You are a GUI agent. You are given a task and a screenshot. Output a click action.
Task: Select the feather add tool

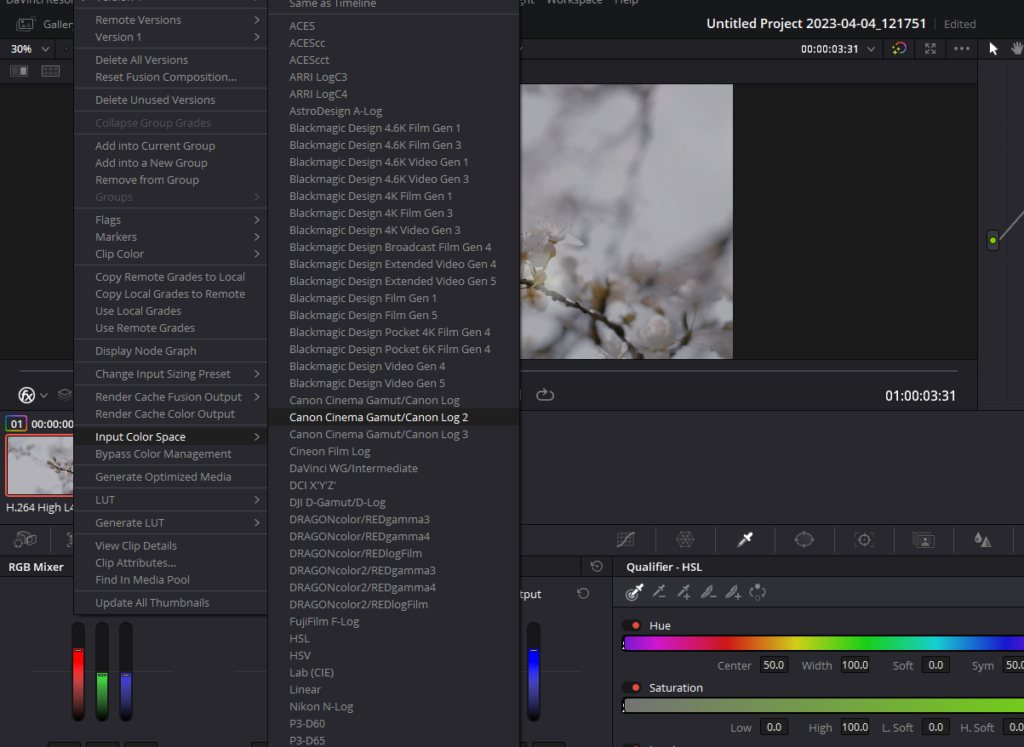click(x=733, y=592)
